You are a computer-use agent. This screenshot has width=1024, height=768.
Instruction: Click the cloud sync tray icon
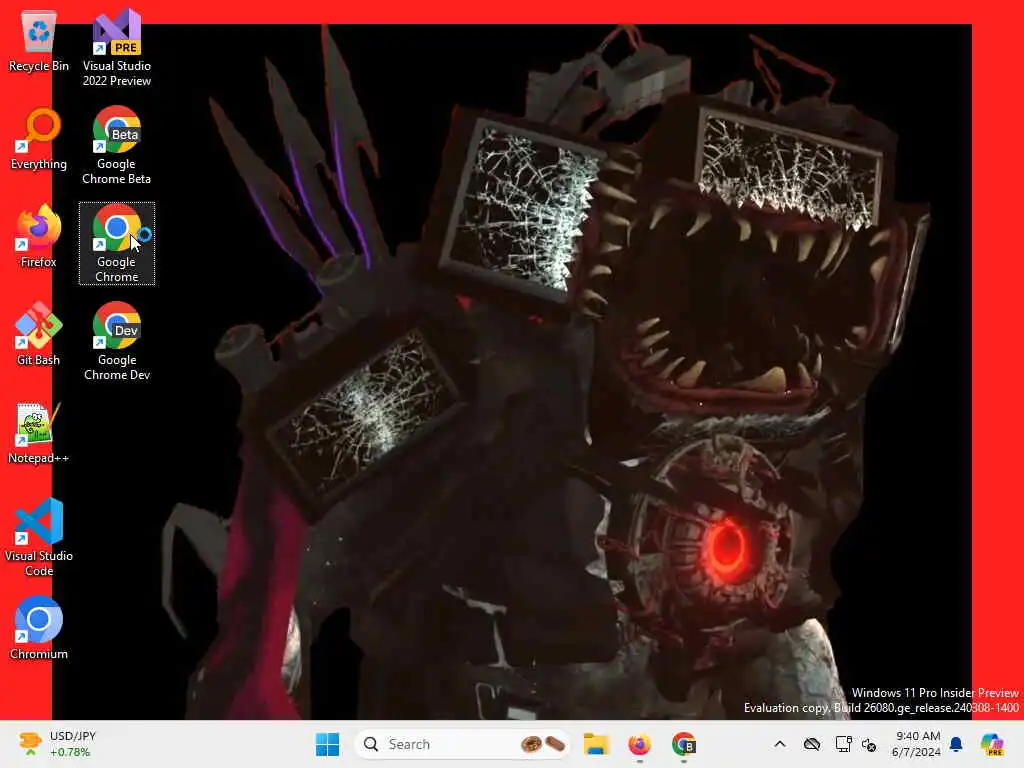click(812, 744)
